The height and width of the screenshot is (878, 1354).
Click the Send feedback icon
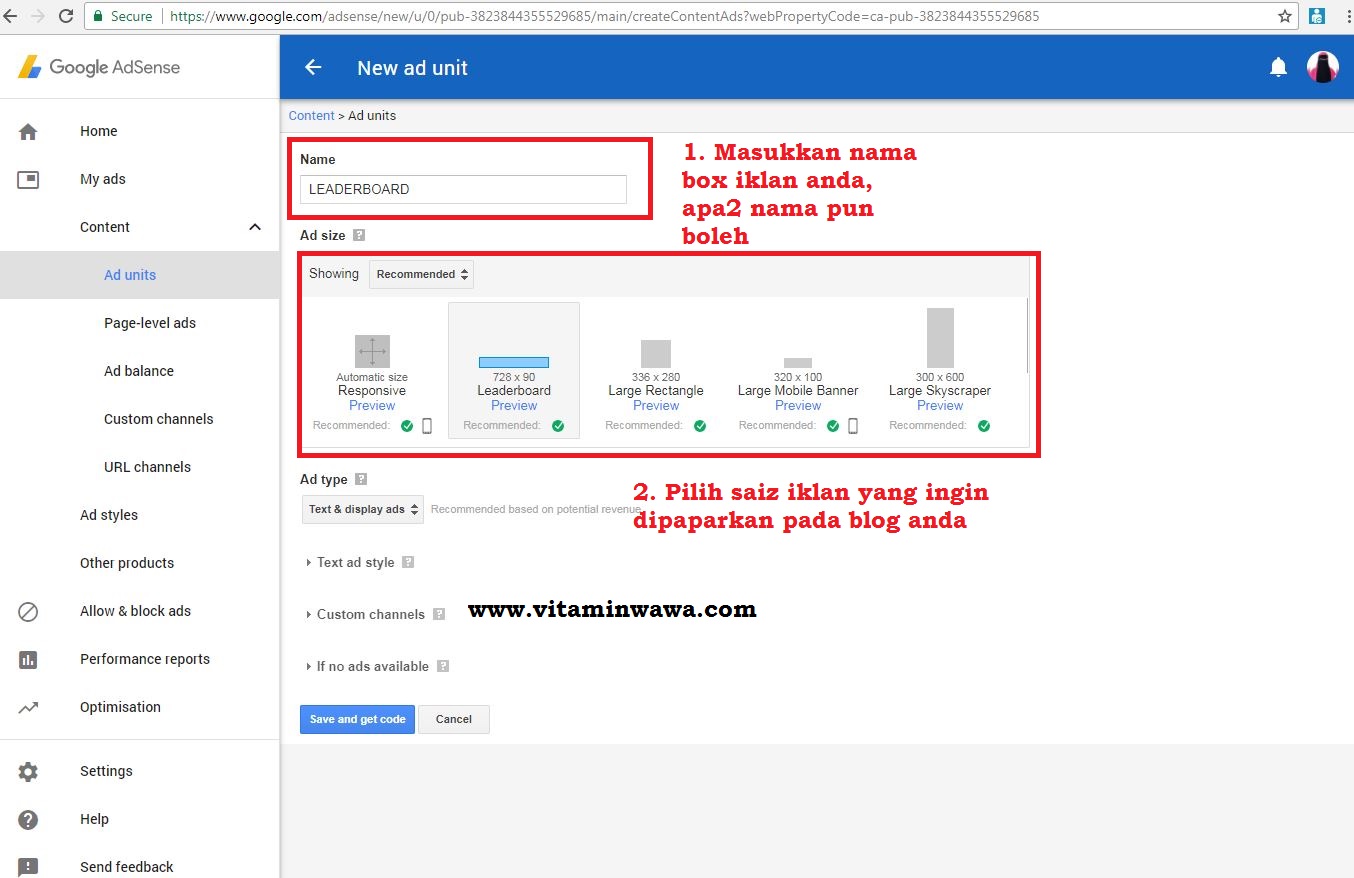(28, 867)
